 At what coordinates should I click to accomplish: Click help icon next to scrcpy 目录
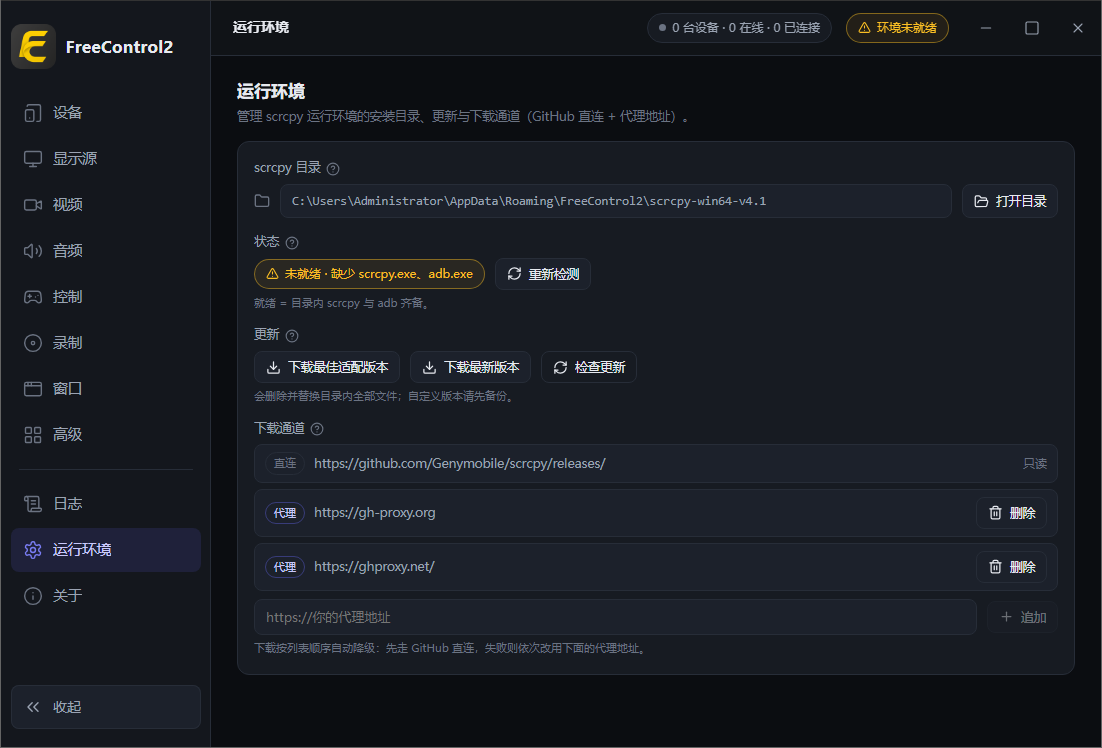[333, 169]
